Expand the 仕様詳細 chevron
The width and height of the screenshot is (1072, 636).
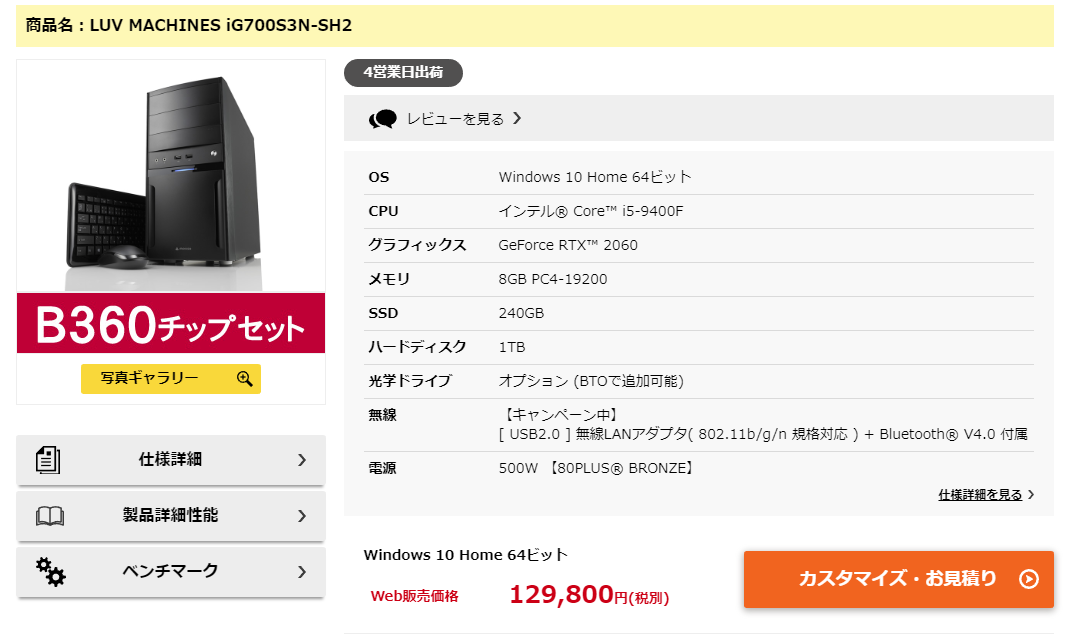[x=302, y=460]
